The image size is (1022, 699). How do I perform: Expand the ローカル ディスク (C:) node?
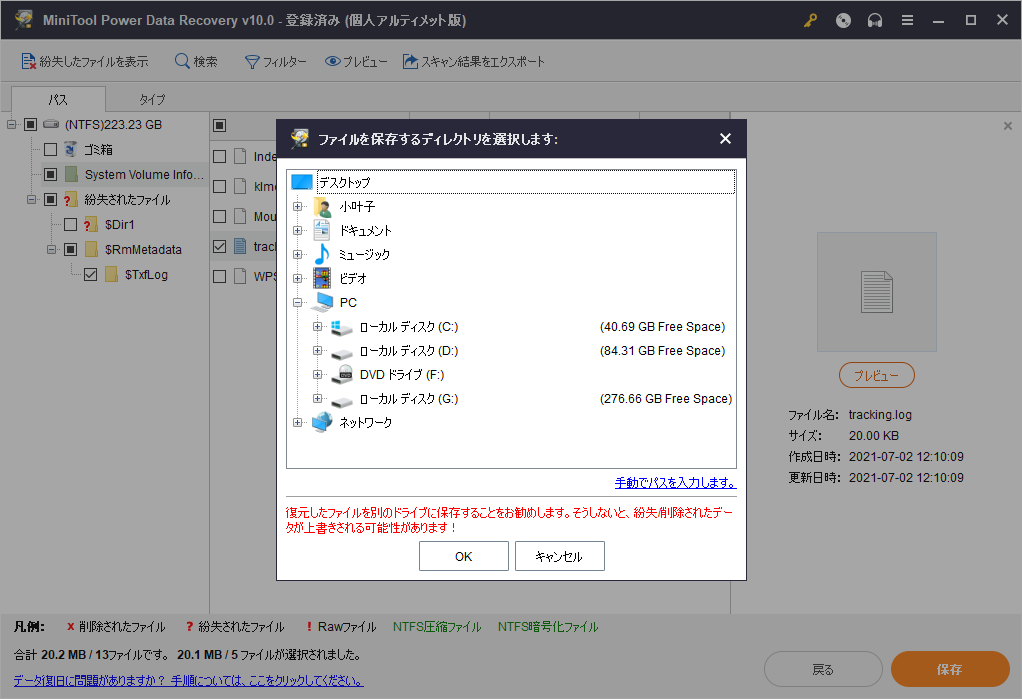(318, 327)
